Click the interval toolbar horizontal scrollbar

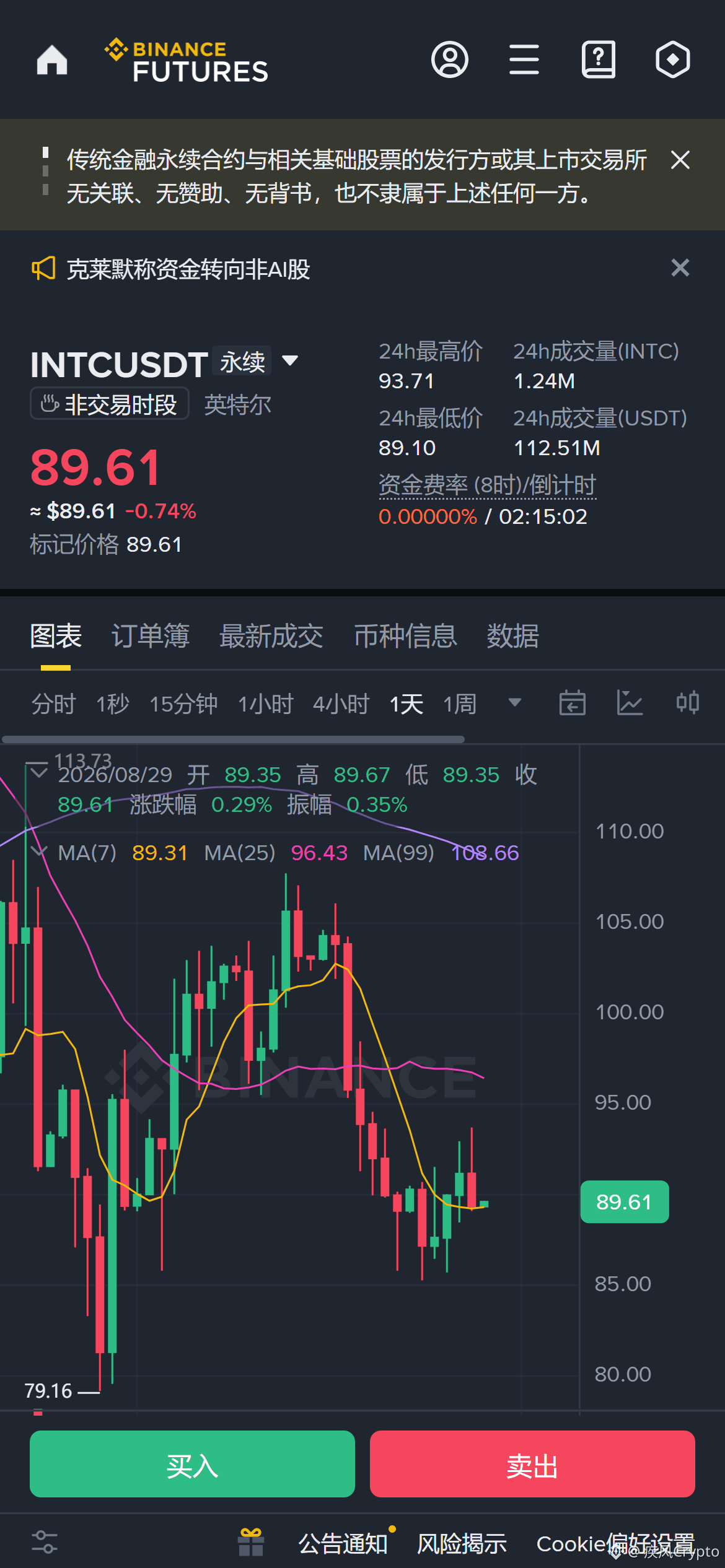[233, 739]
